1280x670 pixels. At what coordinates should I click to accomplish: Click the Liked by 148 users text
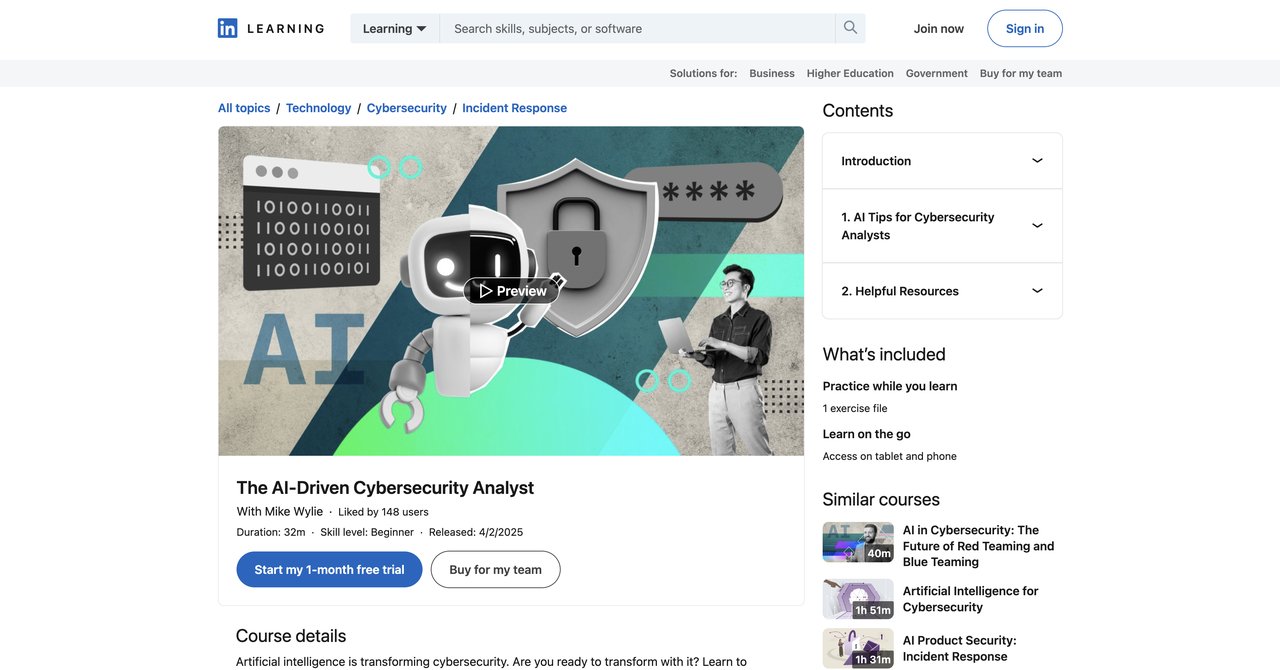coord(383,512)
